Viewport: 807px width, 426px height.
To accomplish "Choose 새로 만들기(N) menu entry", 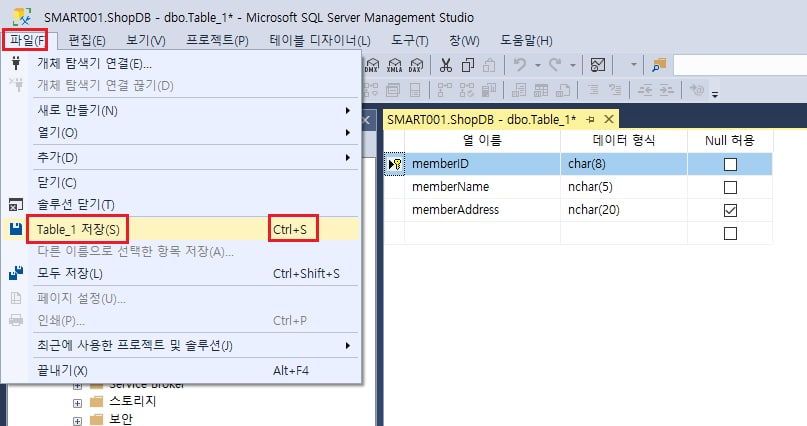I will [180, 111].
